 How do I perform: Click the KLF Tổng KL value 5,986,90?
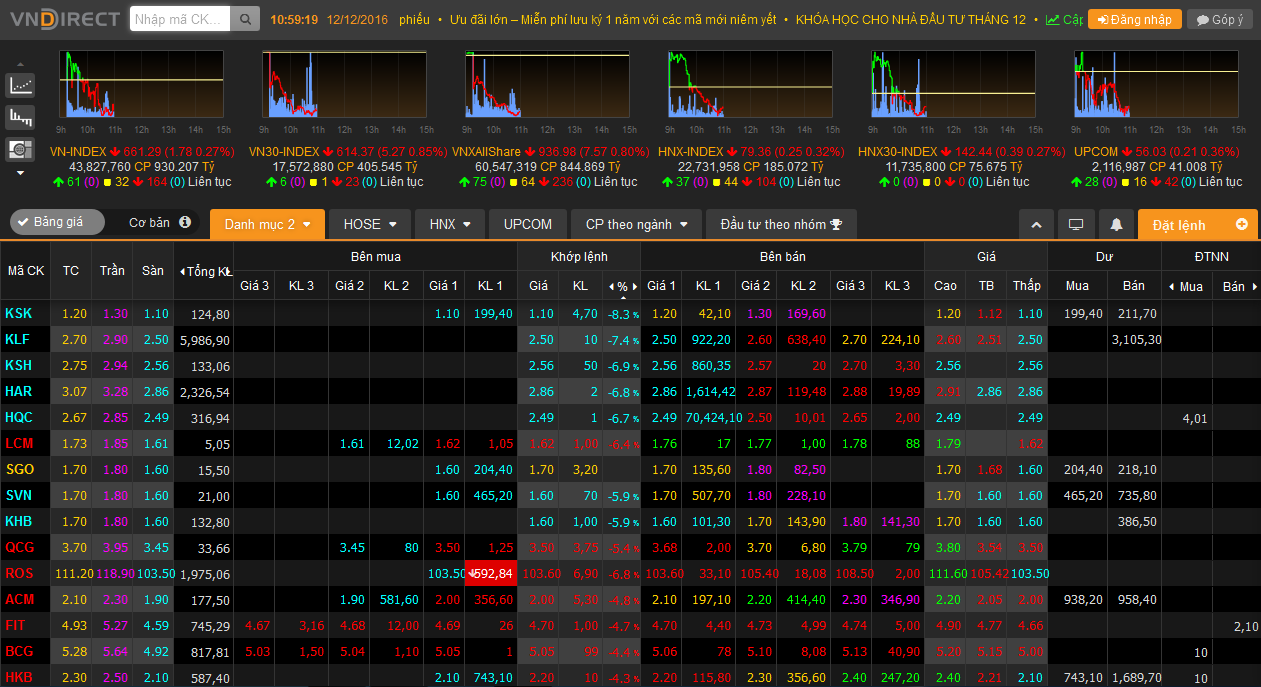205,340
